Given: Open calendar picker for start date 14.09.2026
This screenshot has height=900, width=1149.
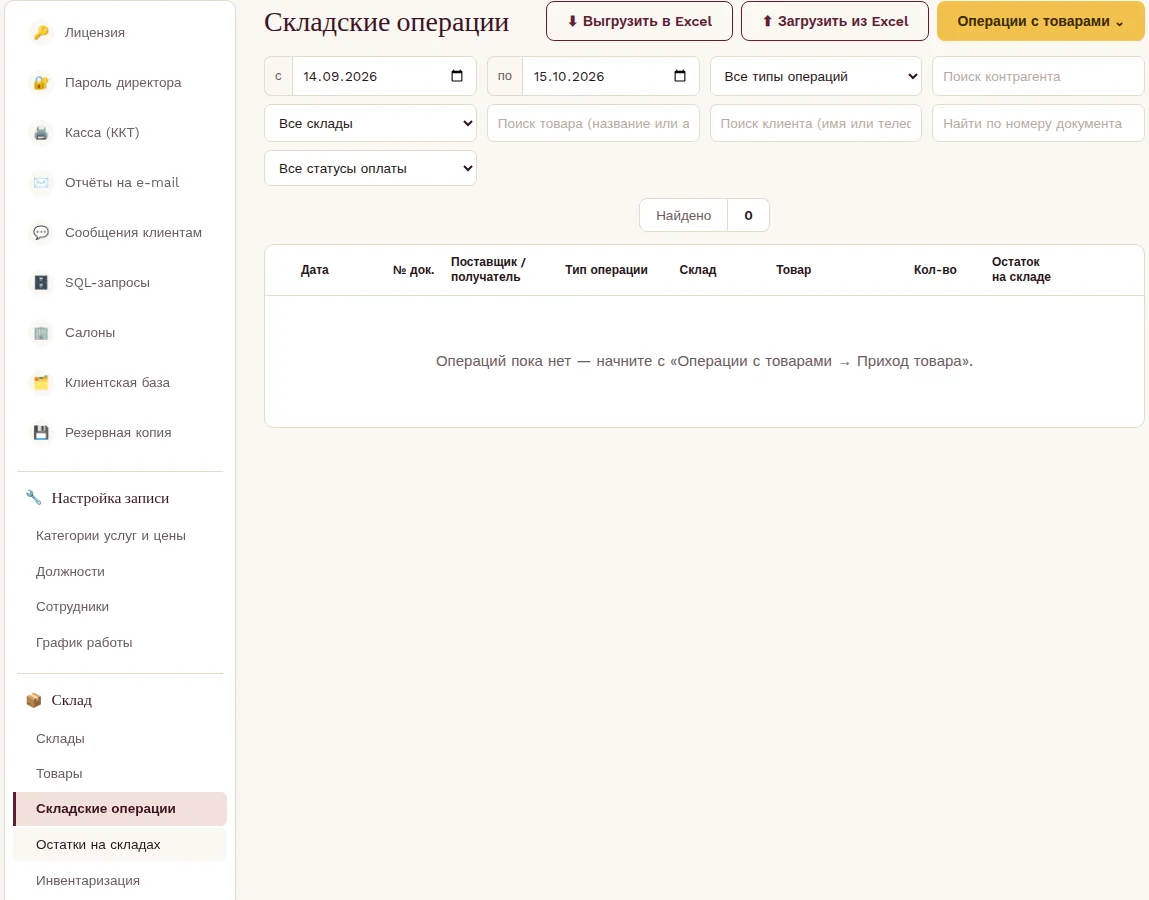Looking at the screenshot, I should pos(457,76).
